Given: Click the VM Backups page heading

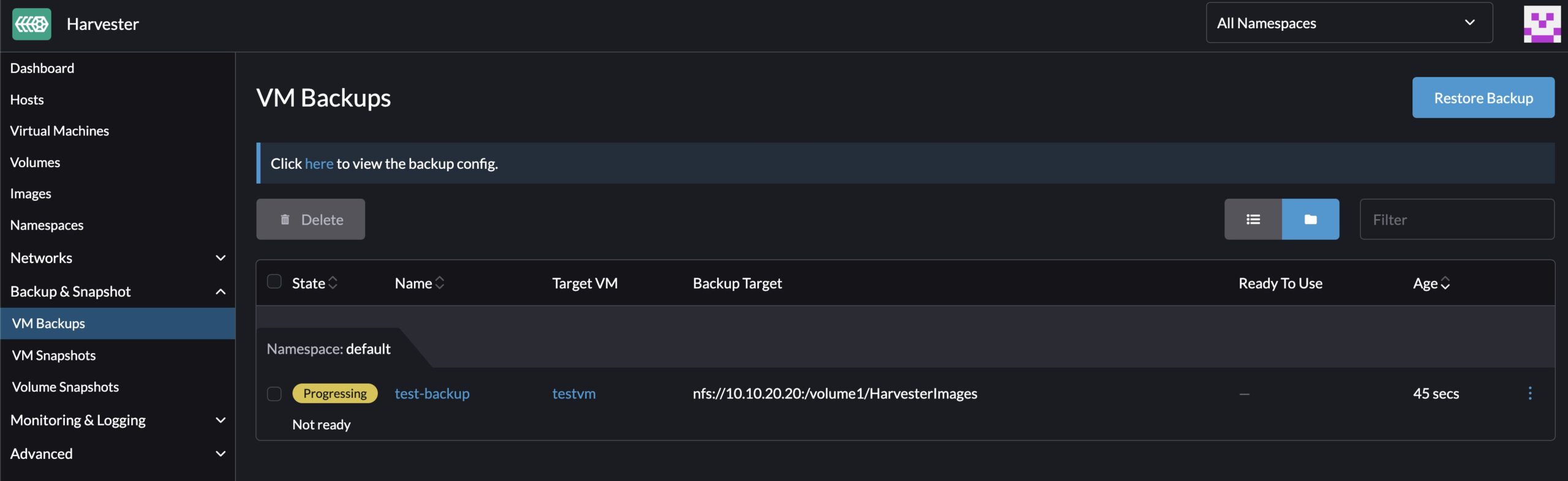Looking at the screenshot, I should tap(323, 97).
